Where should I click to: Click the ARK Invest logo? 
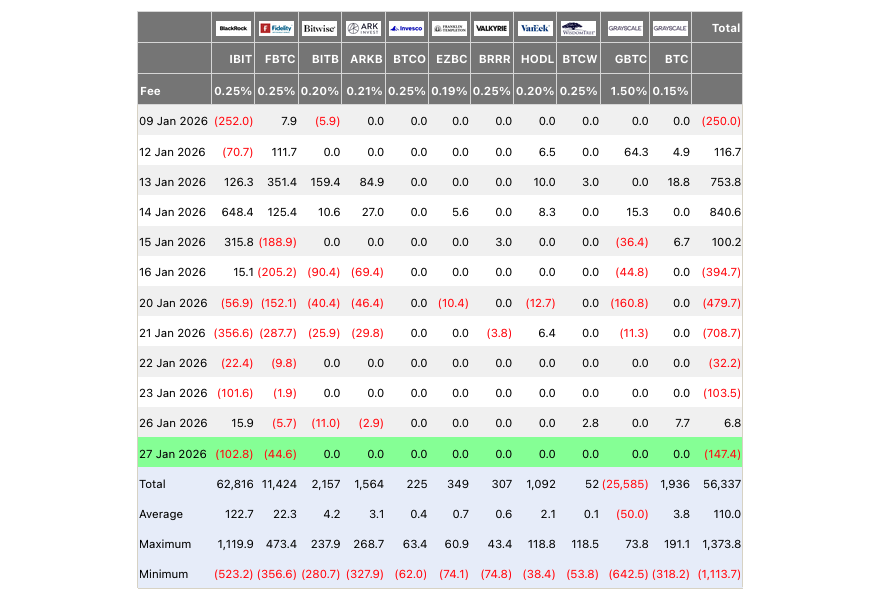(x=363, y=28)
